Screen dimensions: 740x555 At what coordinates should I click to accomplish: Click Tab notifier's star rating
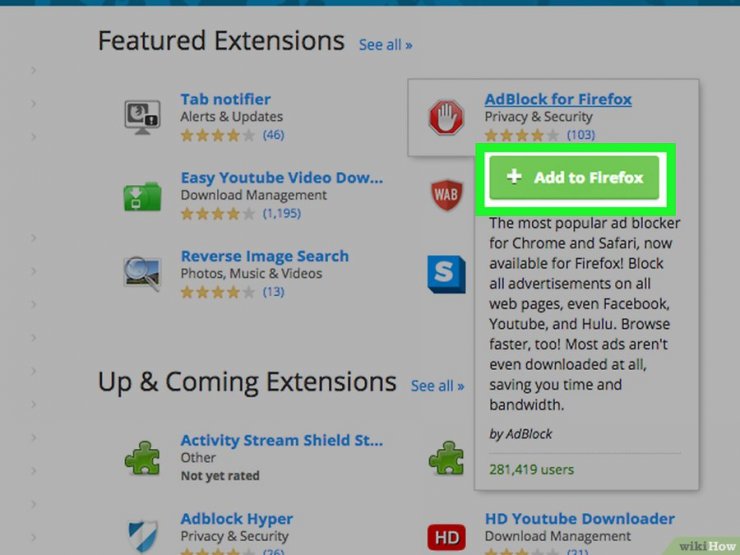[218, 135]
